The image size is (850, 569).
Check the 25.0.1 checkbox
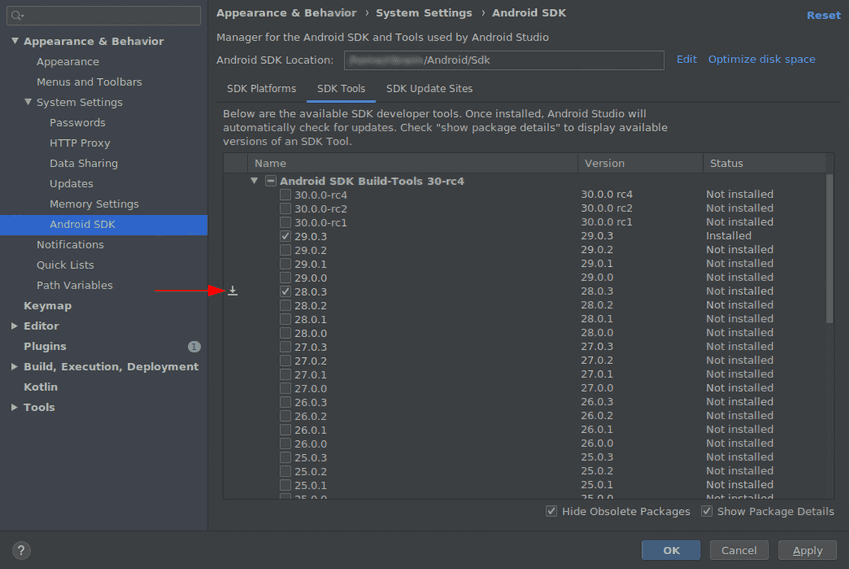pyautogui.click(x=285, y=485)
